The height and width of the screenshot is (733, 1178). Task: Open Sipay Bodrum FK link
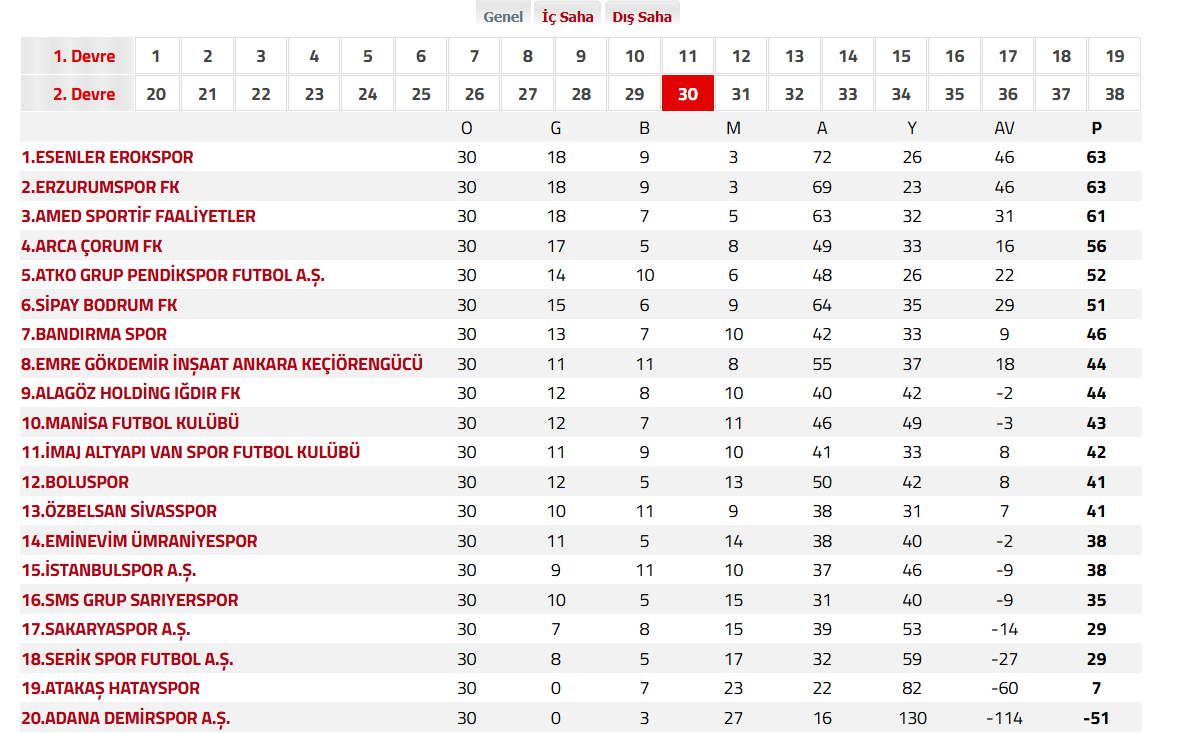(x=99, y=305)
